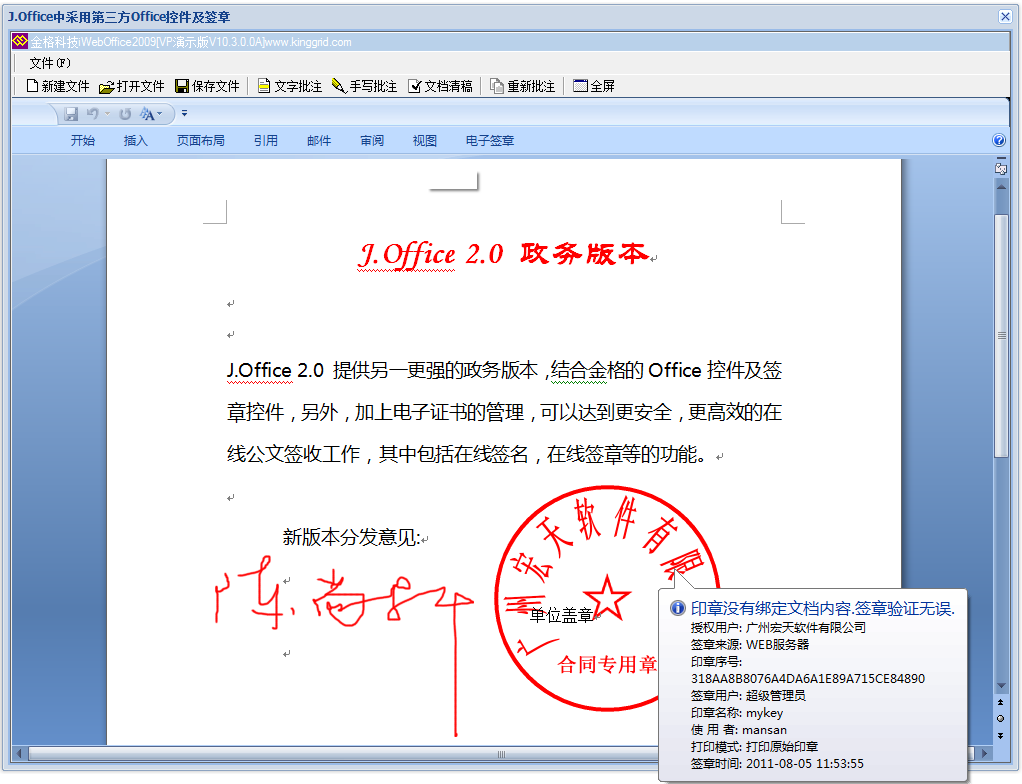Open the 审阅 ribbon tab
Screen dimensions: 1022x784
(372, 140)
